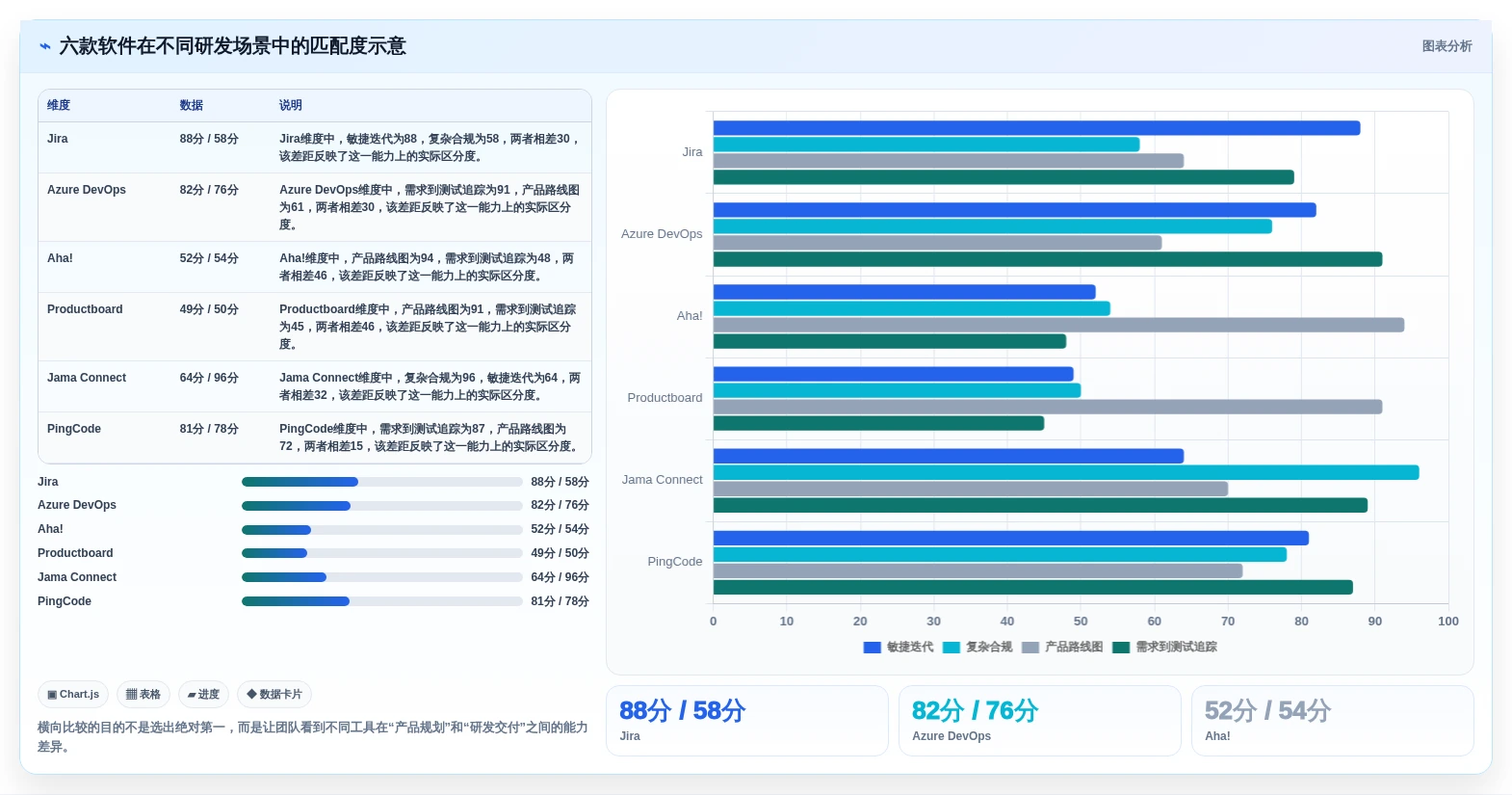Click the PingCode 需求到测试追踪 green bar
Image resolution: width=1512 pixels, height=795 pixels.
click(1032, 587)
